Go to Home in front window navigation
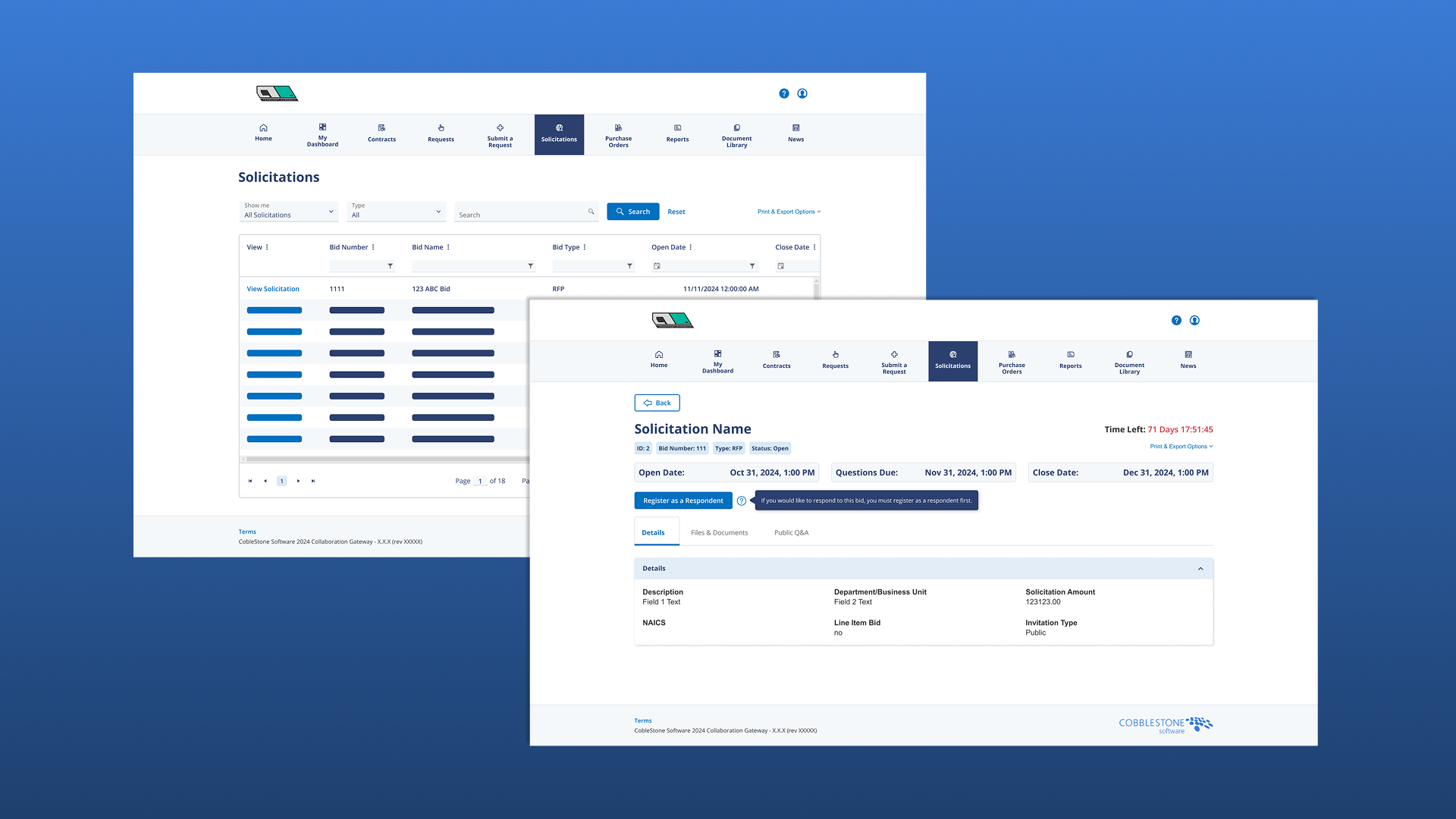The image size is (1456, 819). tap(659, 360)
